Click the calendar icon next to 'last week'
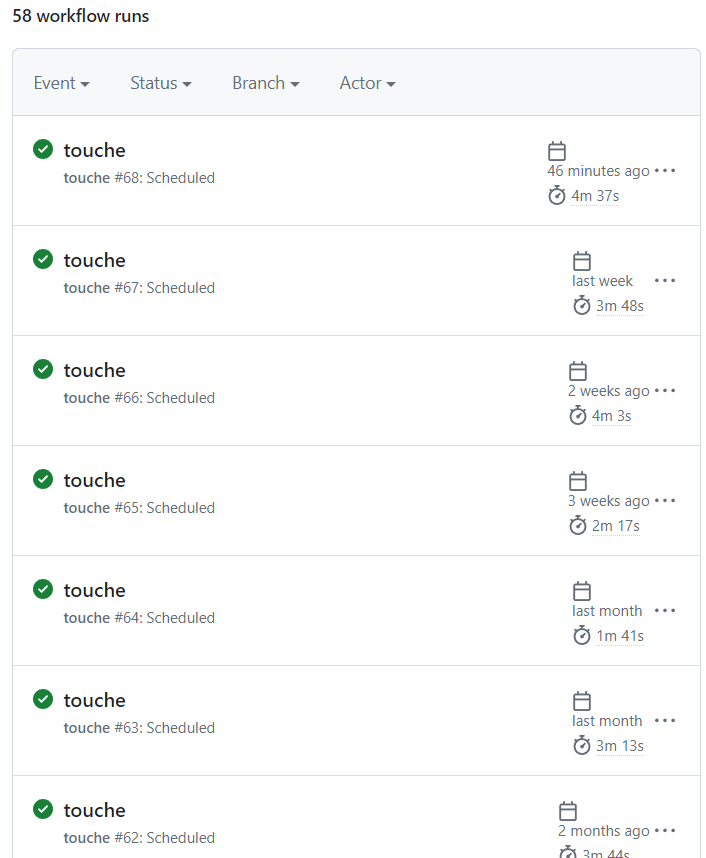This screenshot has width=706, height=858. (582, 260)
